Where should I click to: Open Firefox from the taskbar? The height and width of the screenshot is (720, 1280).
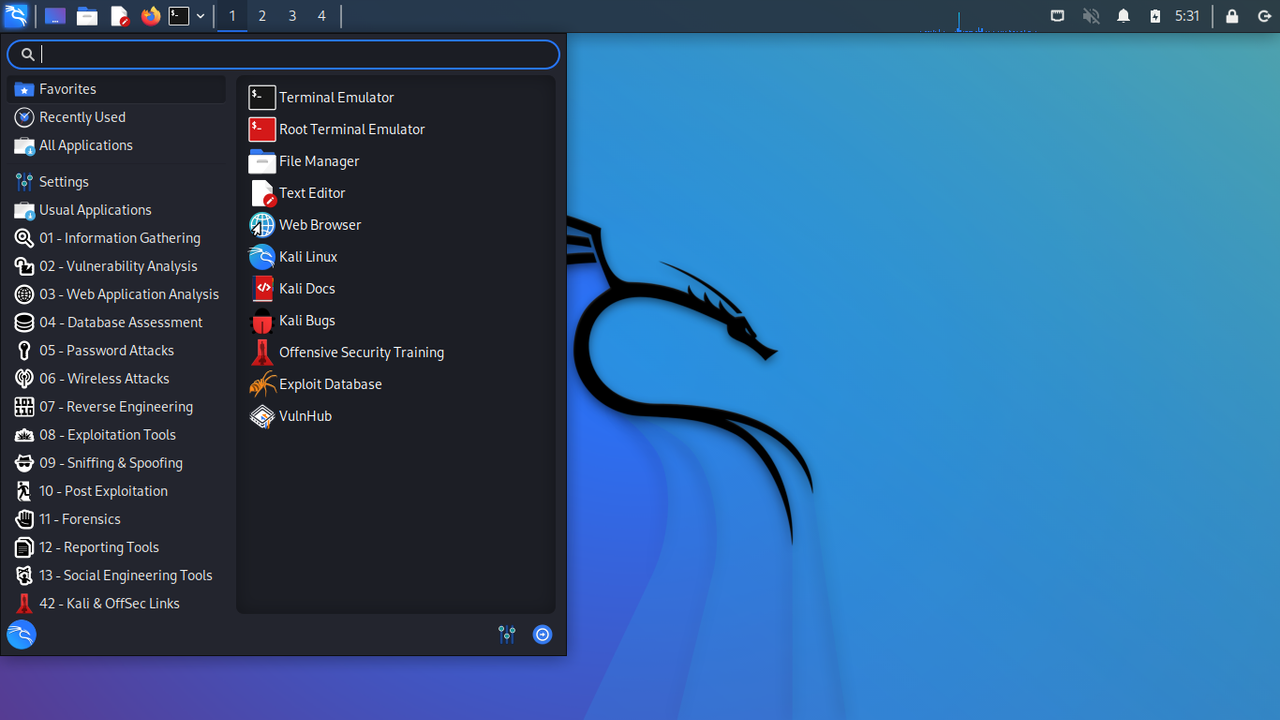click(x=151, y=16)
